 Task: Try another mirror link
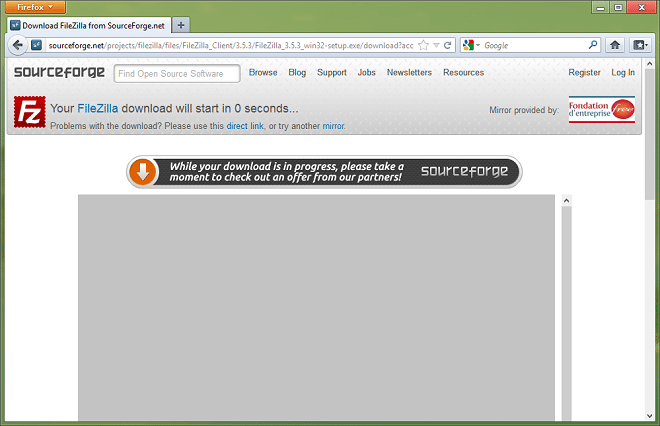333,126
